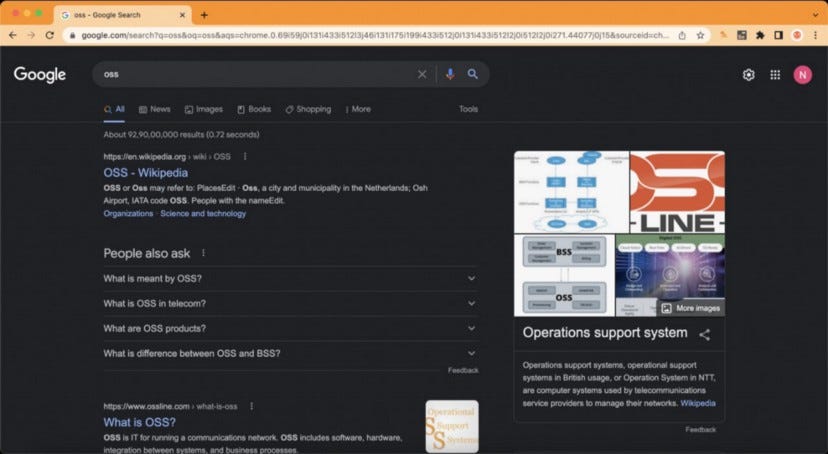Open options dots next to Wikipedia result URL
This screenshot has width=828, height=454.
point(245,156)
